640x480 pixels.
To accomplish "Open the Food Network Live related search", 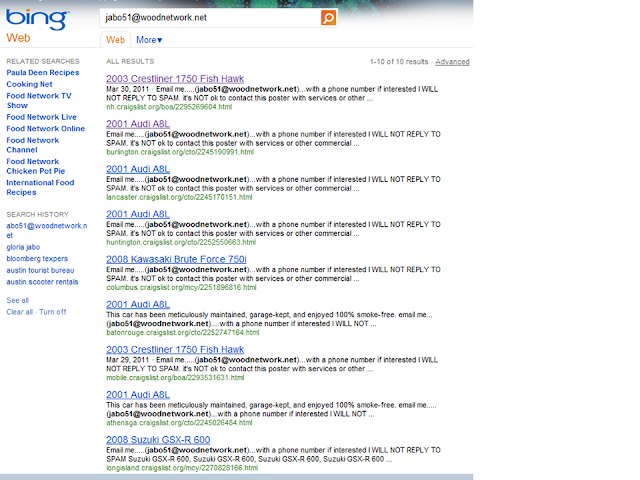I will click(x=41, y=117).
